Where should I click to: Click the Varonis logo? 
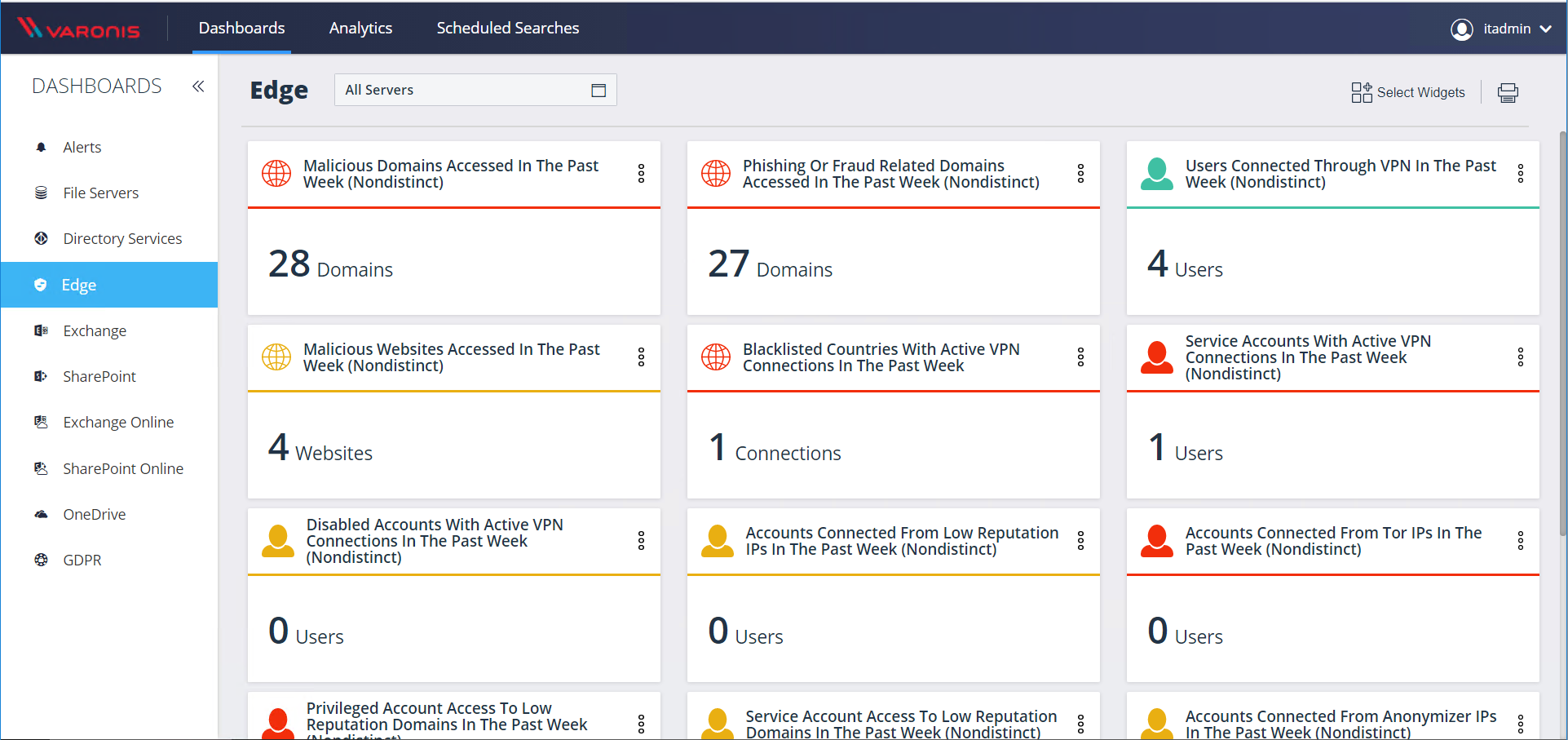(x=79, y=29)
